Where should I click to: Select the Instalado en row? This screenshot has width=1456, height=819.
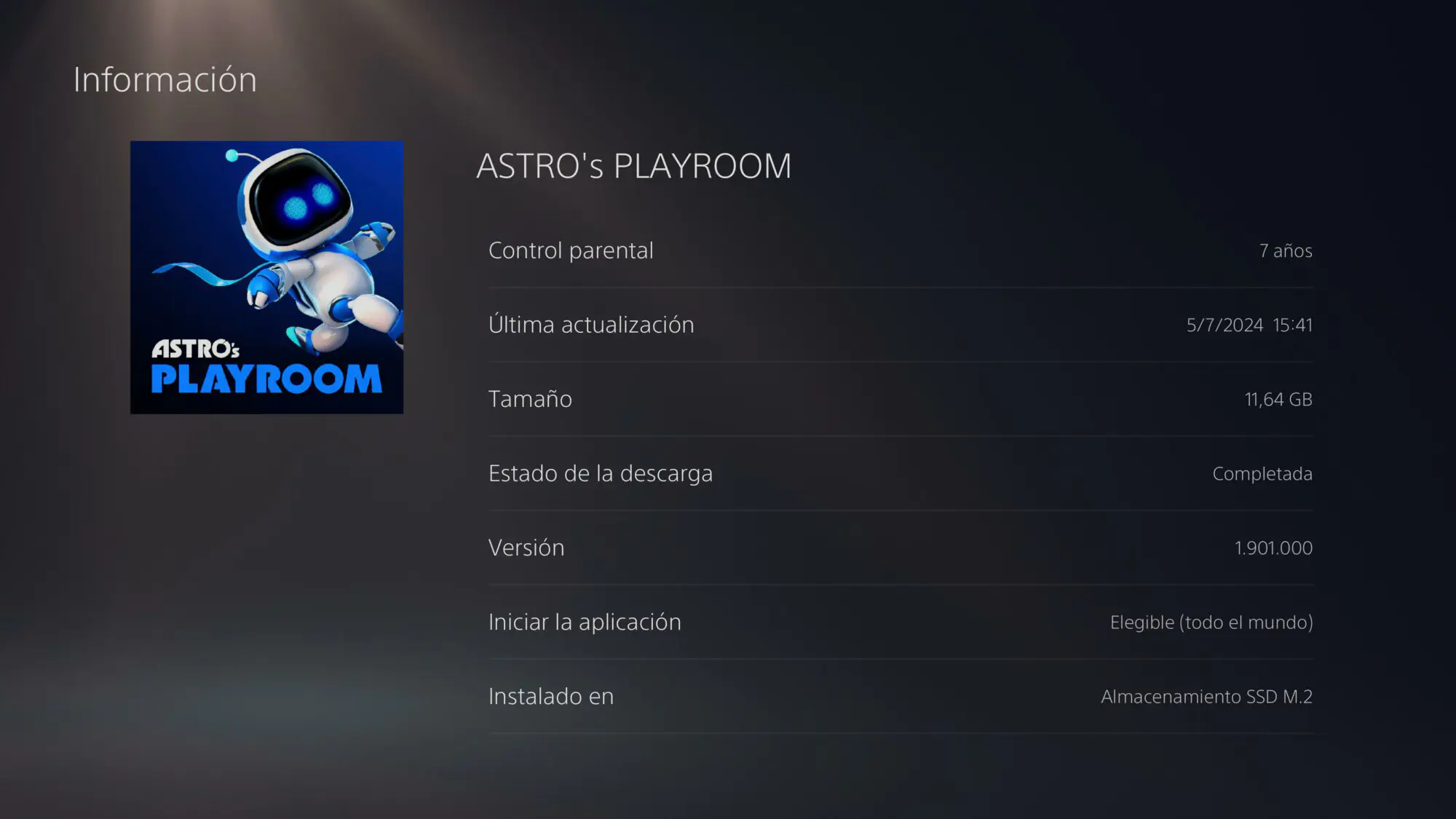[901, 696]
